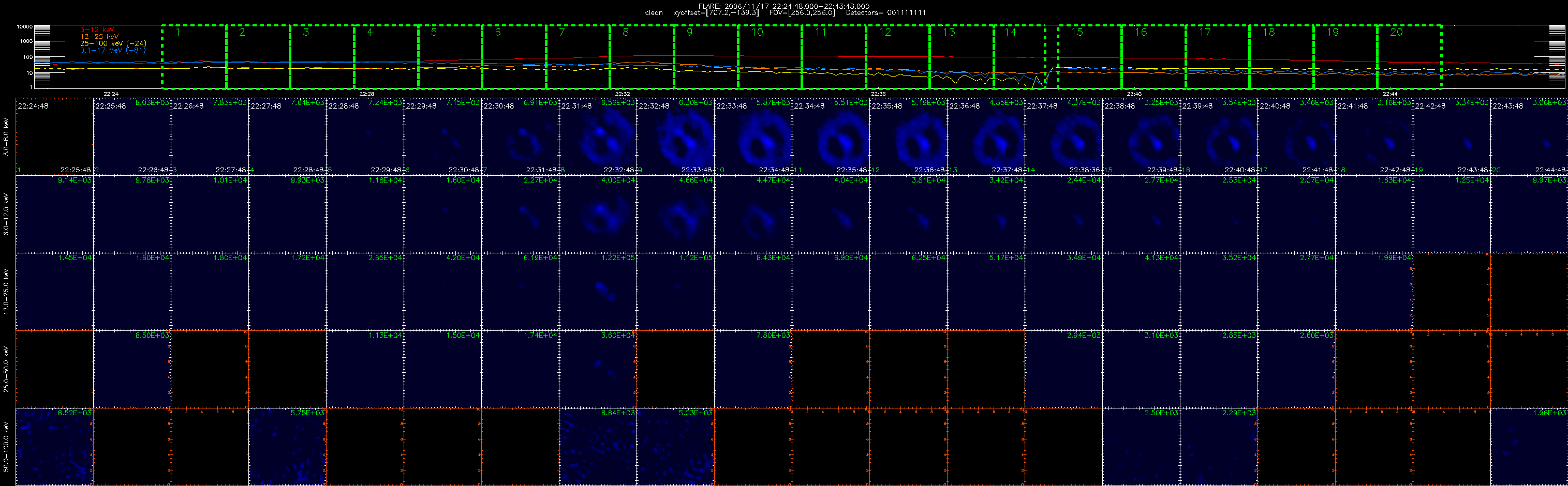Screen dimensions: 1568x486
Task: Open the 3.0-6.0 keV image starting 22:36:48
Action: coord(986,136)
